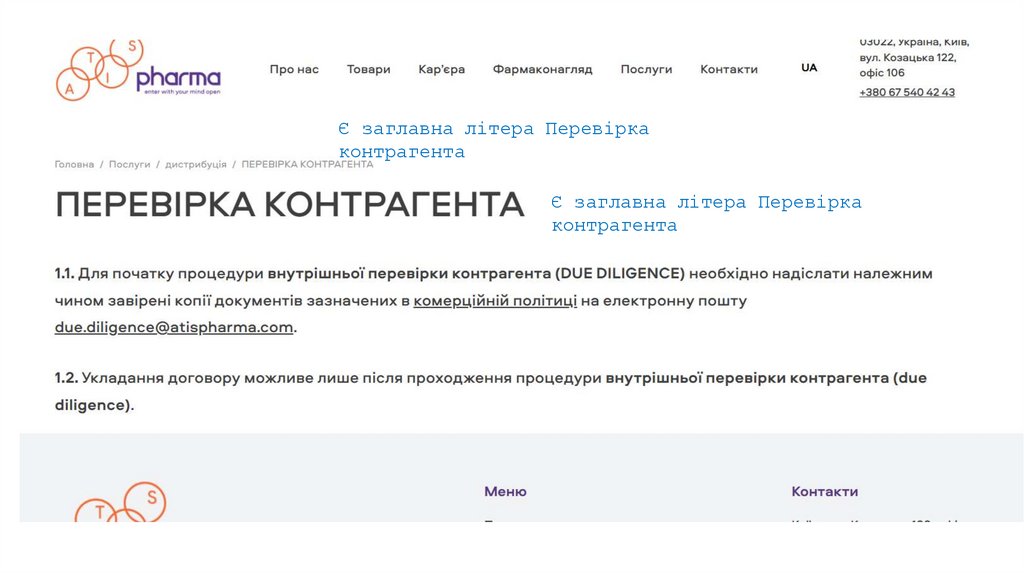Screen dimensions: 1024x574
Task: Click due.diligence@atispharma.com email link
Action: coord(174,327)
